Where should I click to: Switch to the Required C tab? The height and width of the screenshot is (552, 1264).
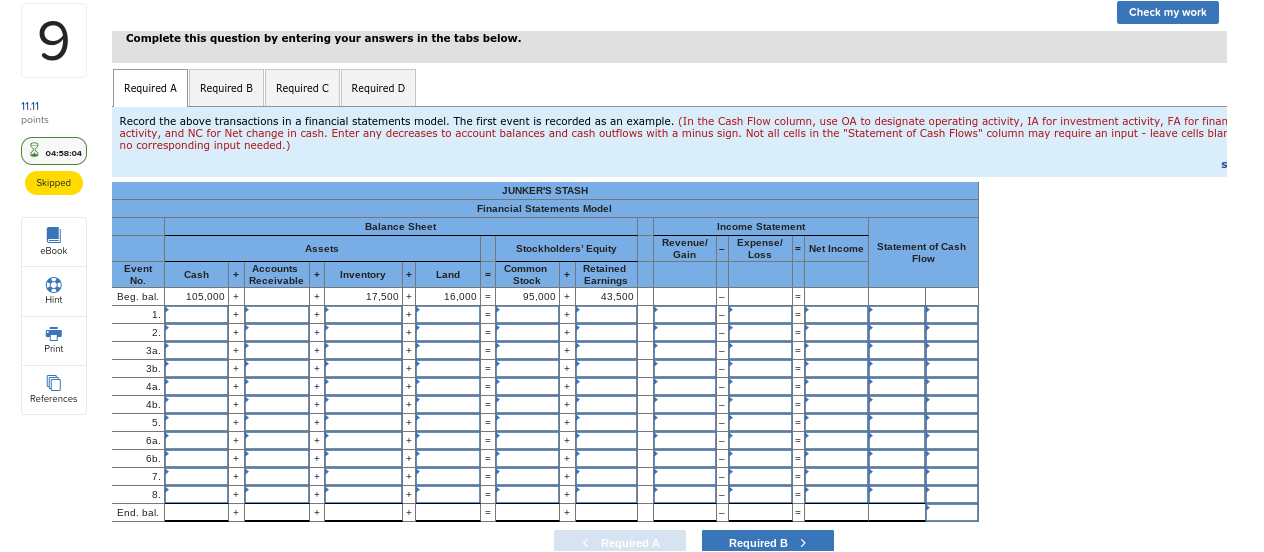[x=302, y=88]
